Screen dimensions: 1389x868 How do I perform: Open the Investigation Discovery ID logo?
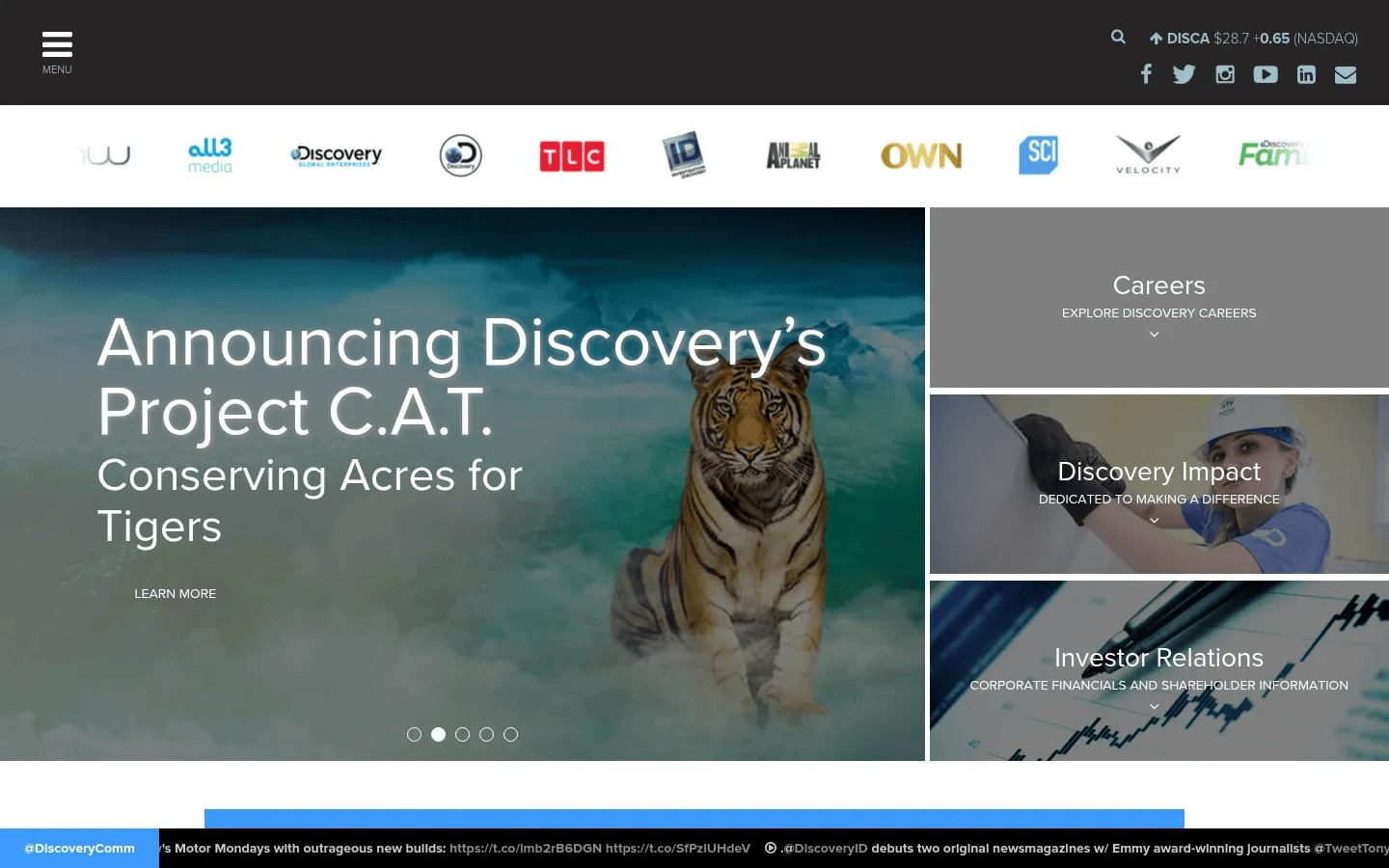point(684,154)
